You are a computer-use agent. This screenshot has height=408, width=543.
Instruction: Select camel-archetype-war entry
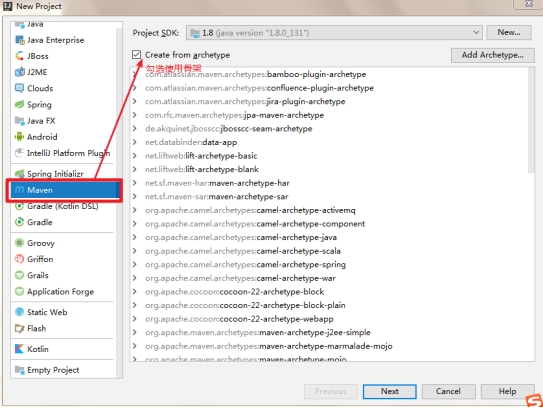[240, 278]
